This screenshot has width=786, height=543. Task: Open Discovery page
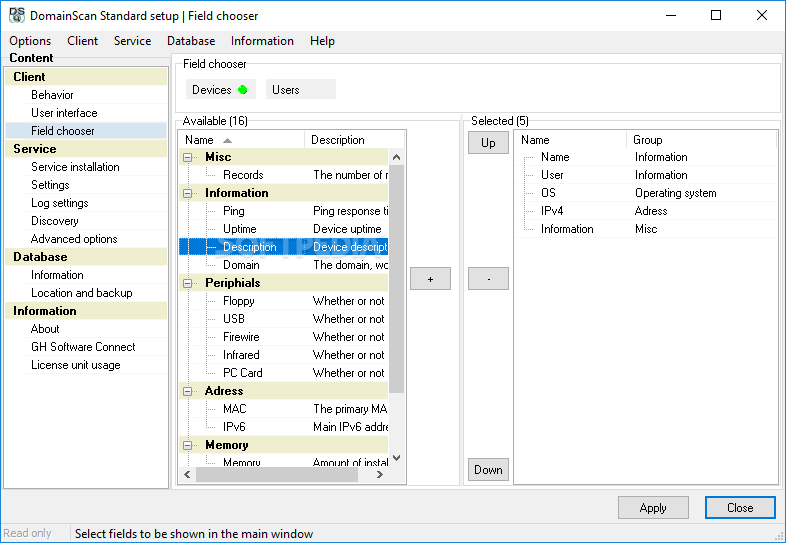pyautogui.click(x=55, y=221)
